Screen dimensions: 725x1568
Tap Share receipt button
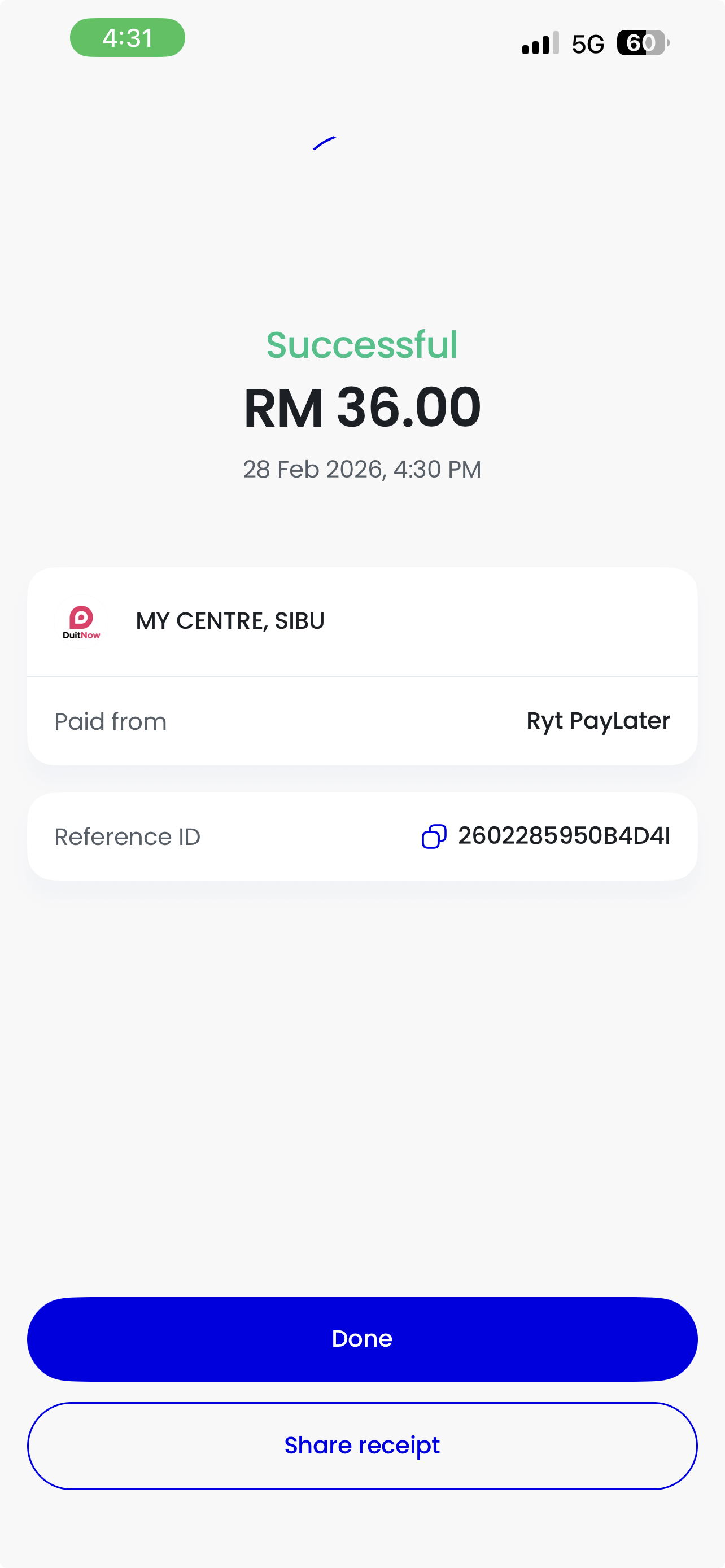click(x=362, y=1445)
